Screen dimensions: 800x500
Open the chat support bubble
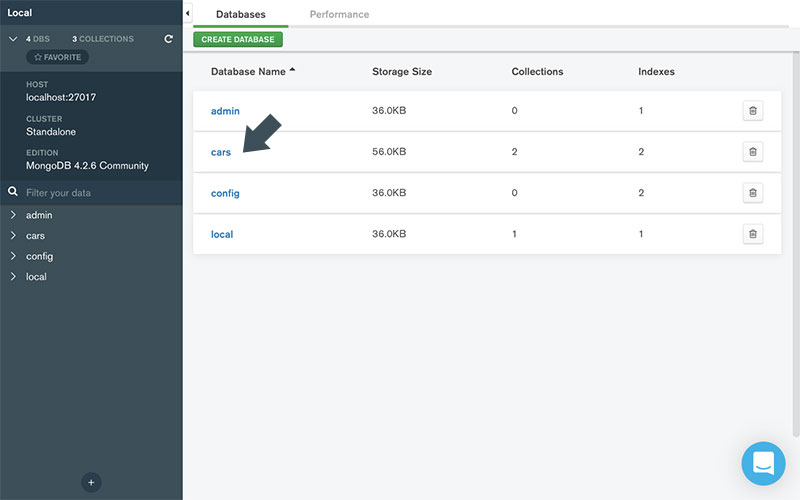coord(763,463)
